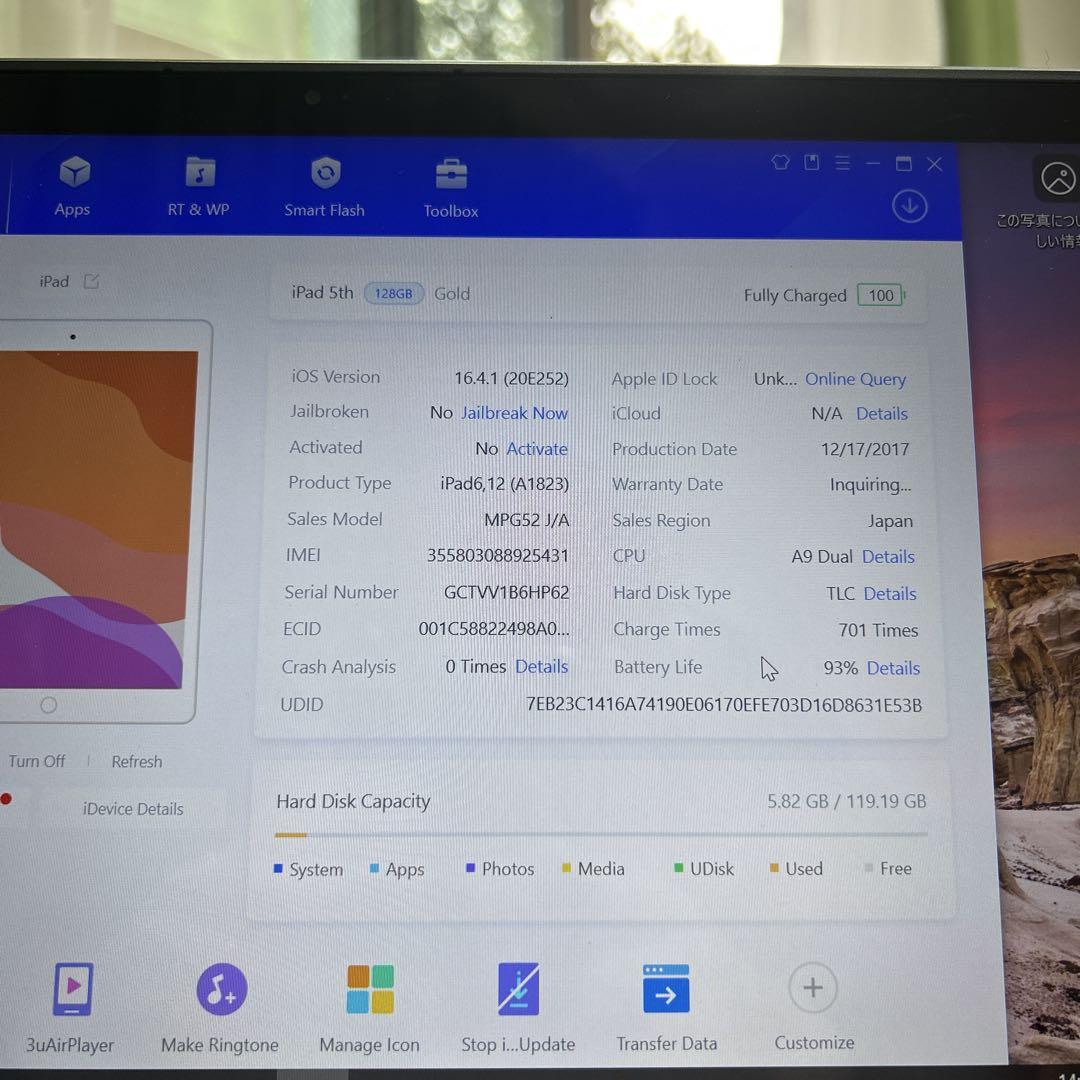Click Turn Off button
The width and height of the screenshot is (1080, 1080).
[37, 761]
